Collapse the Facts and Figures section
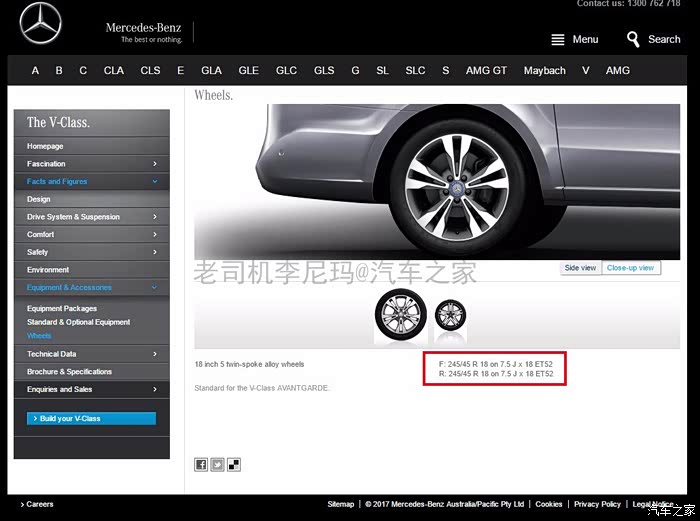Image resolution: width=700 pixels, height=521 pixels. 155,182
